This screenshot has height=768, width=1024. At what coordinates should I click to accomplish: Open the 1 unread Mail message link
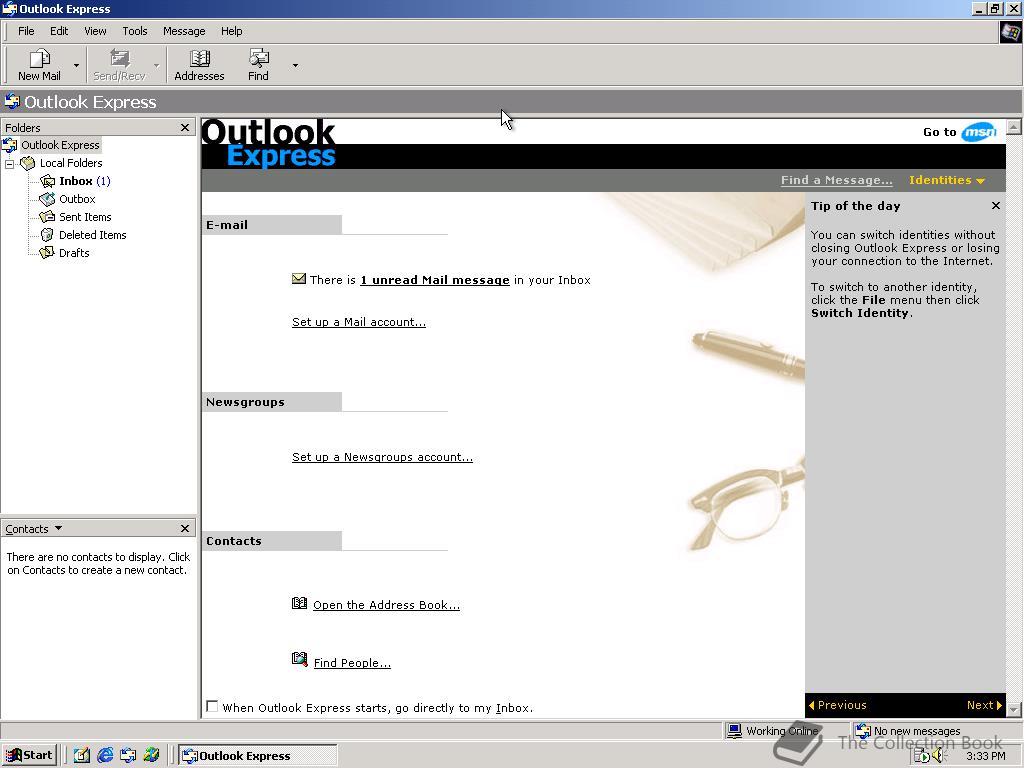click(x=435, y=280)
